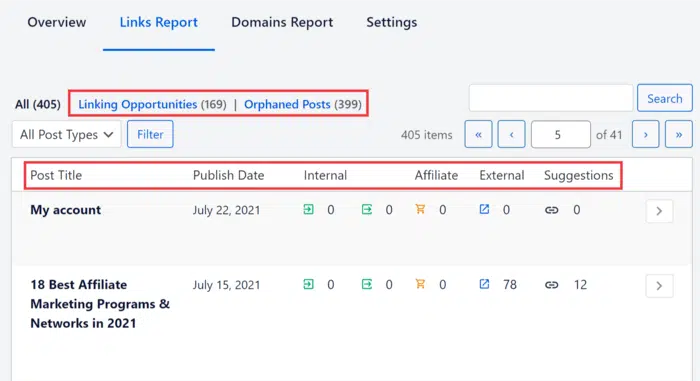This screenshot has width=700, height=381.
Task: Click the search text field
Action: [x=551, y=98]
